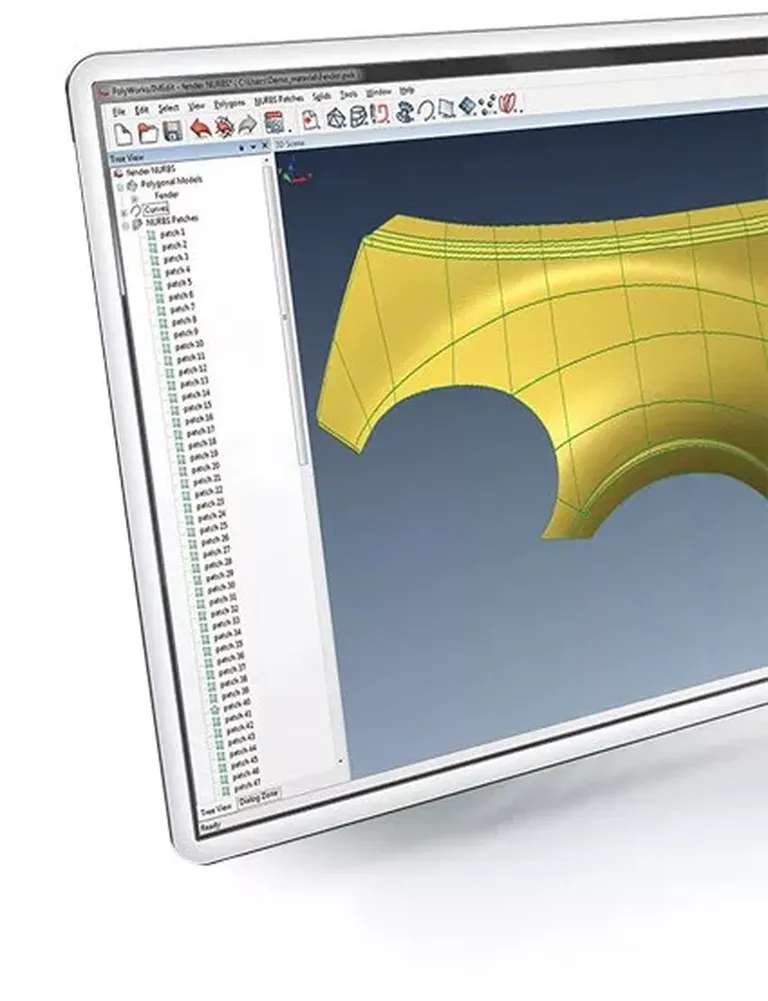Click the red bug icon in toolbar

click(x=223, y=127)
